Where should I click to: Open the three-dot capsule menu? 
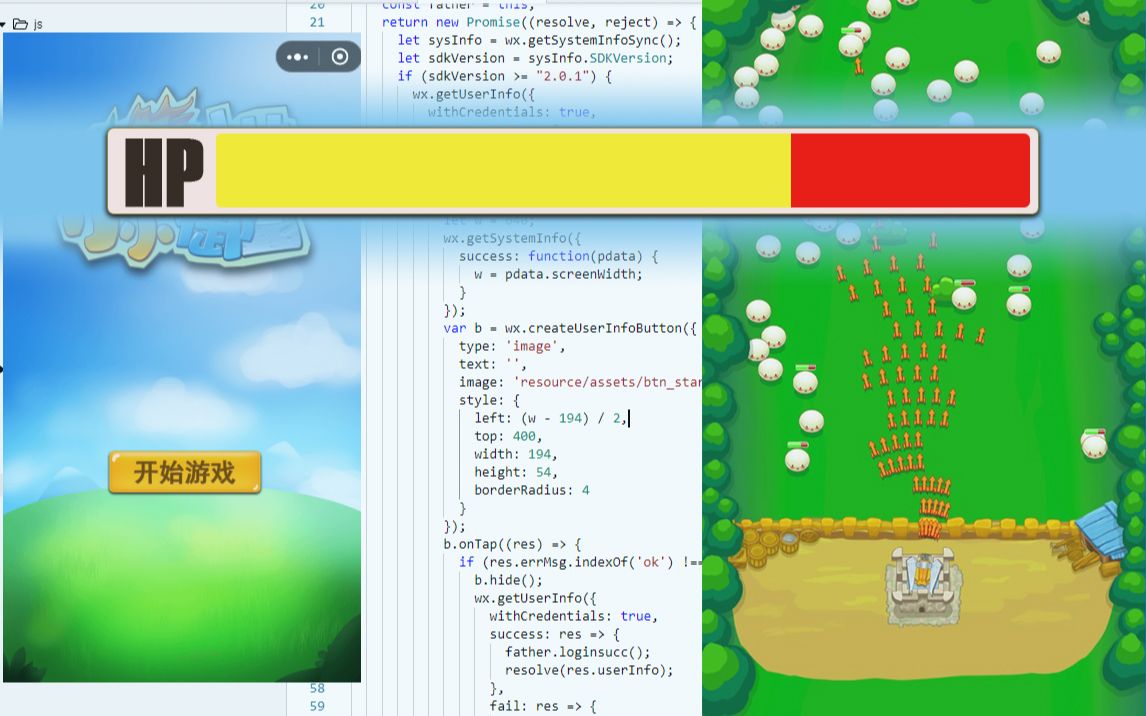[298, 57]
